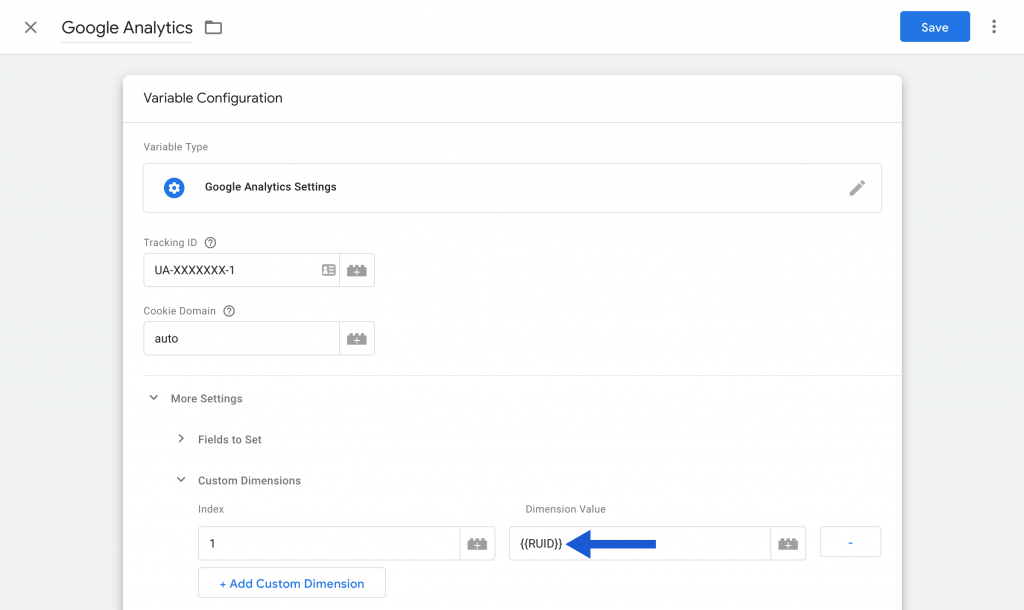Click the Dimension Value field
Screen dimensions: 1024x610
[639, 543]
